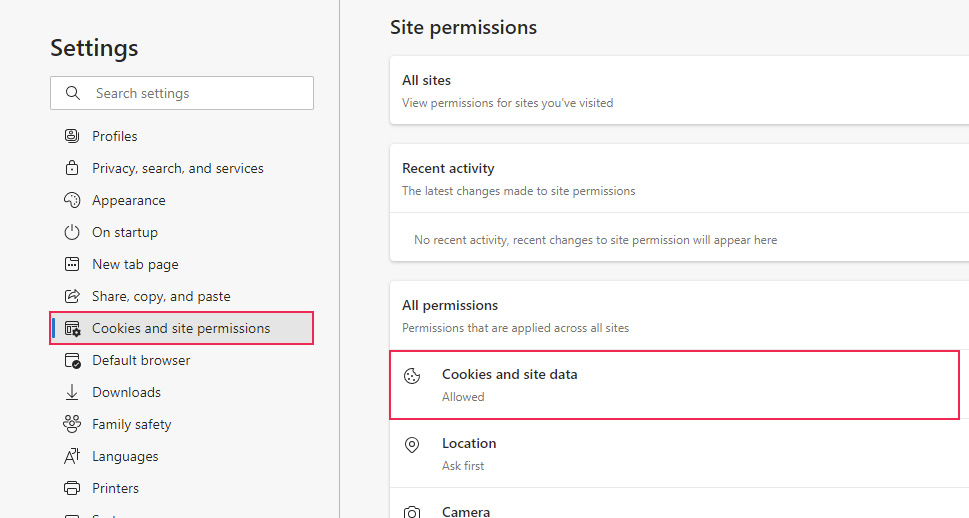Screen dimensions: 969x518
Task: Open Cookies and site permissions section
Action: click(x=181, y=328)
